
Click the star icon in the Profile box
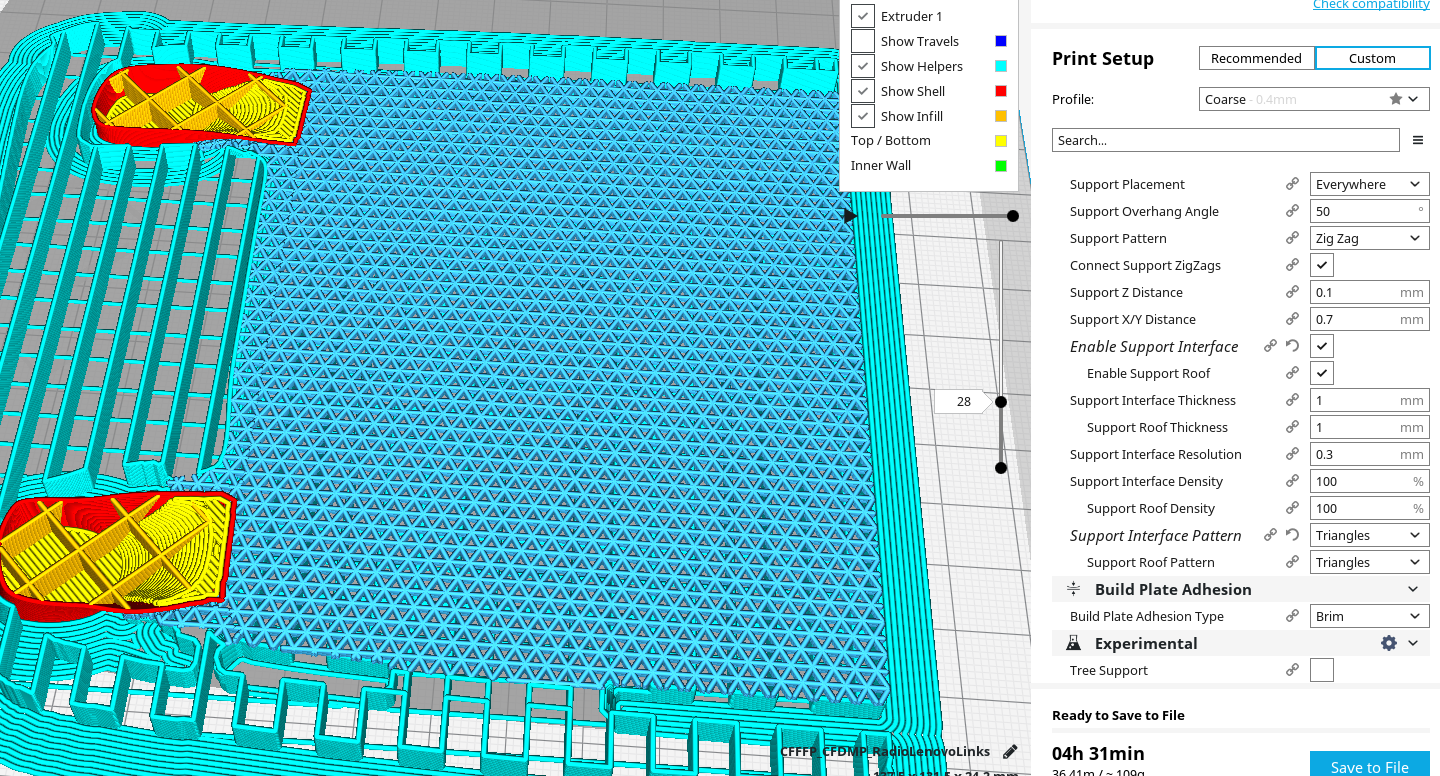1396,99
